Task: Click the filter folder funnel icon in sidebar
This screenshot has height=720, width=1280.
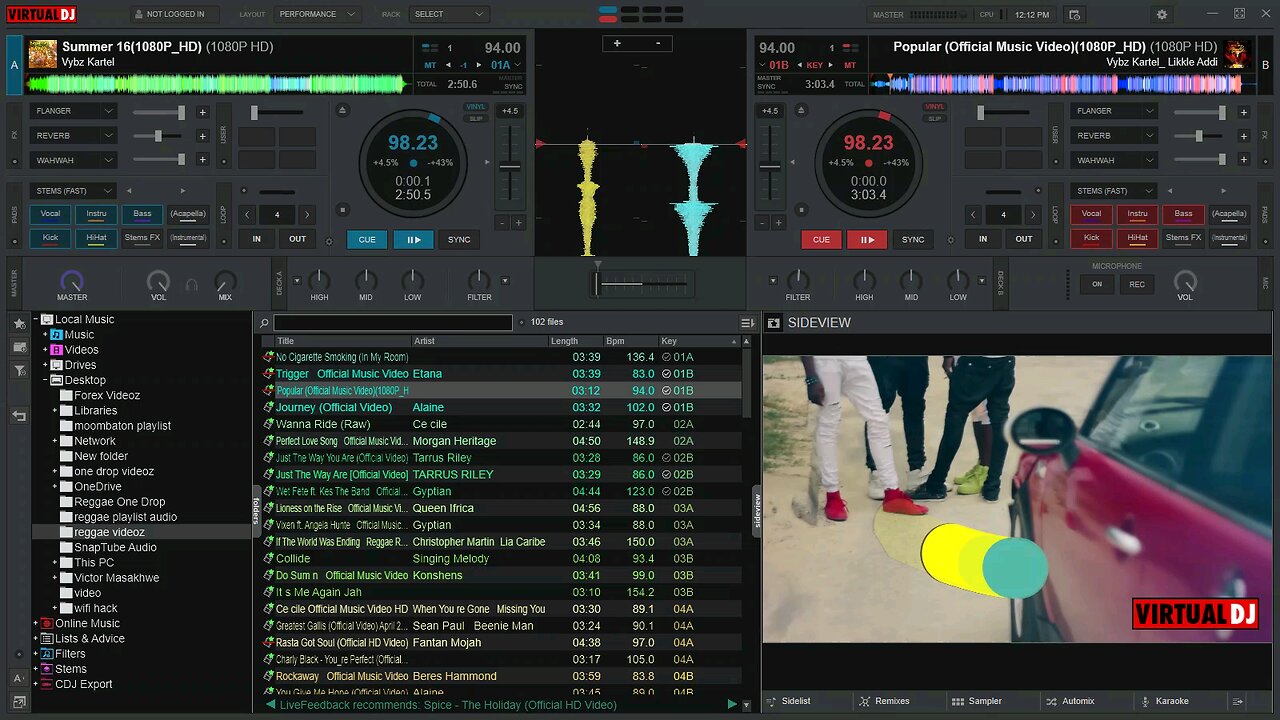Action: 19,371
